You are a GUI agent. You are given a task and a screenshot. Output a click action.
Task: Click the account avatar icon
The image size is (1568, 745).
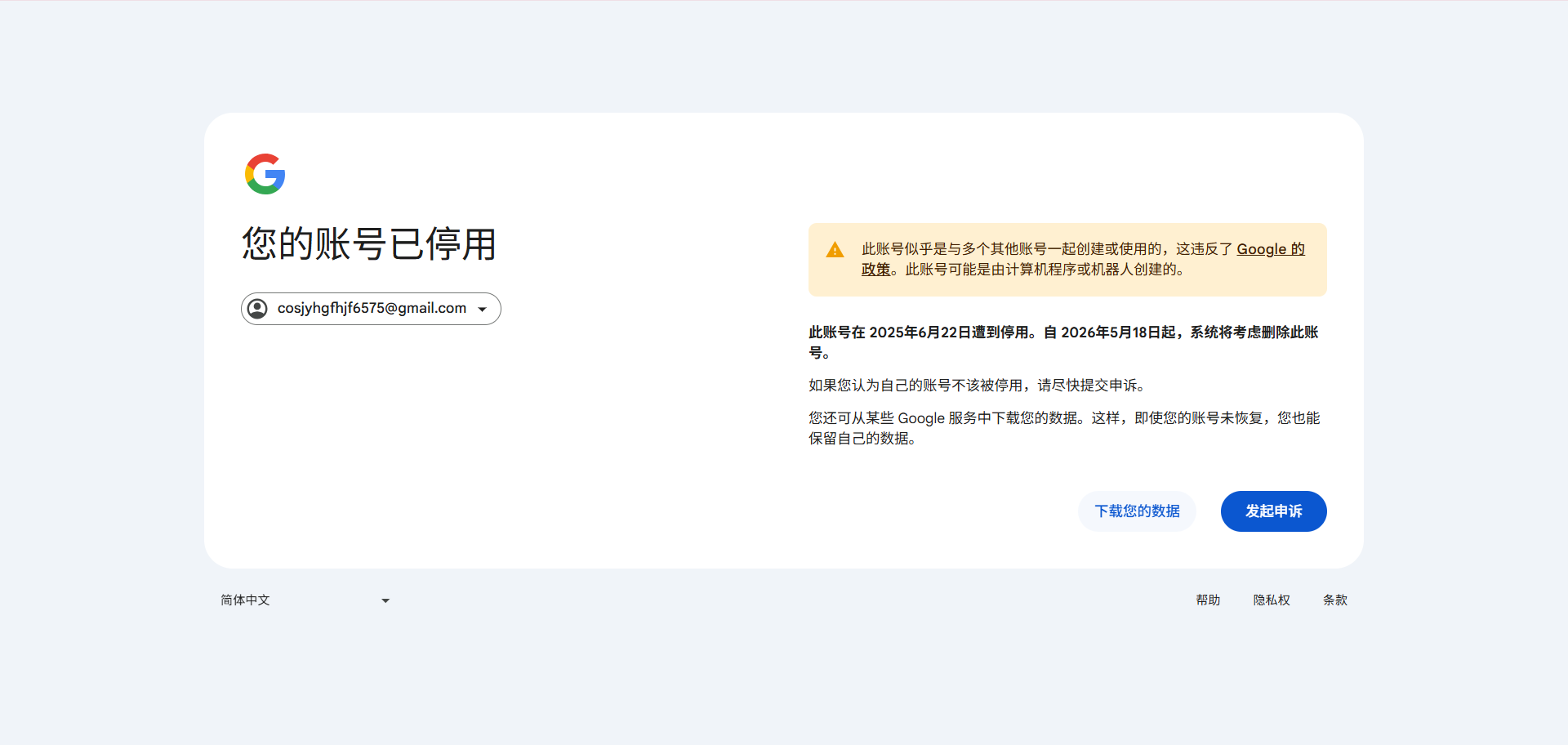pyautogui.click(x=257, y=309)
